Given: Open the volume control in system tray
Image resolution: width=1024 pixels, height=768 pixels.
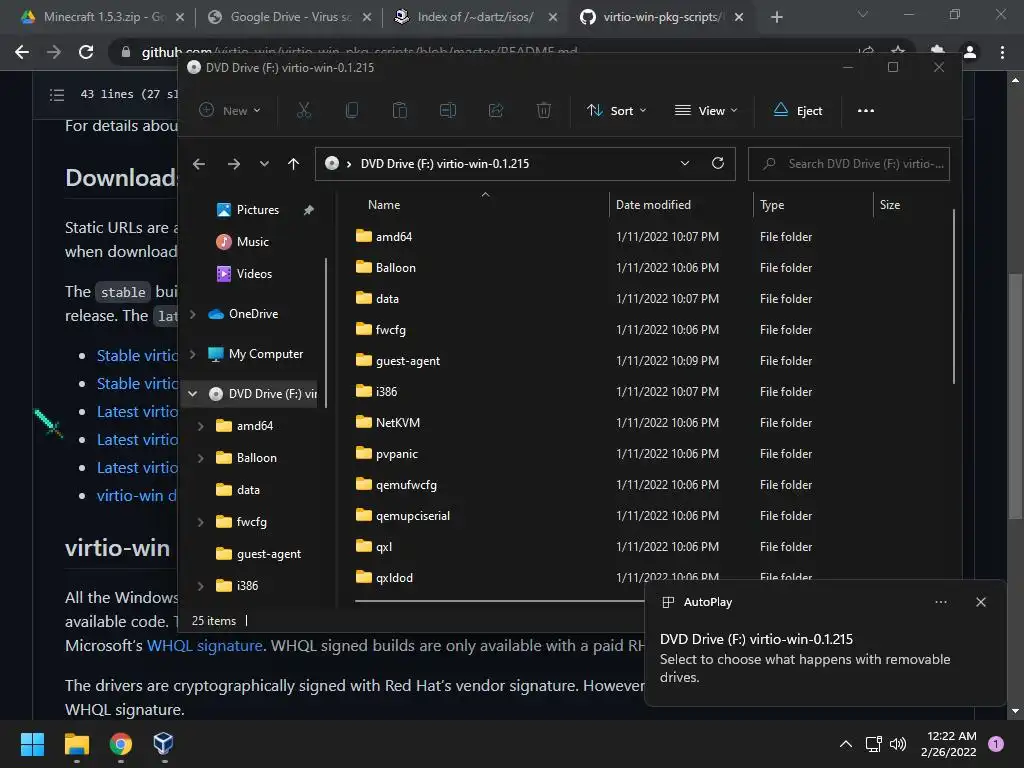Looking at the screenshot, I should [899, 744].
